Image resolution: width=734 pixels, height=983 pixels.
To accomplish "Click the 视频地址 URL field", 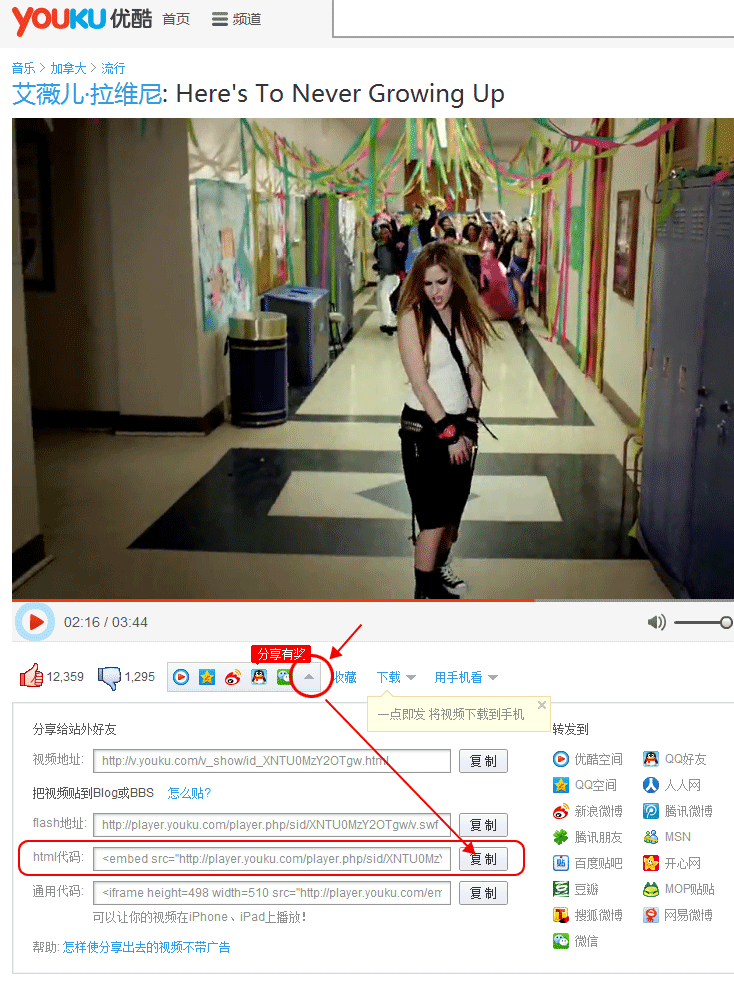I will (x=271, y=761).
